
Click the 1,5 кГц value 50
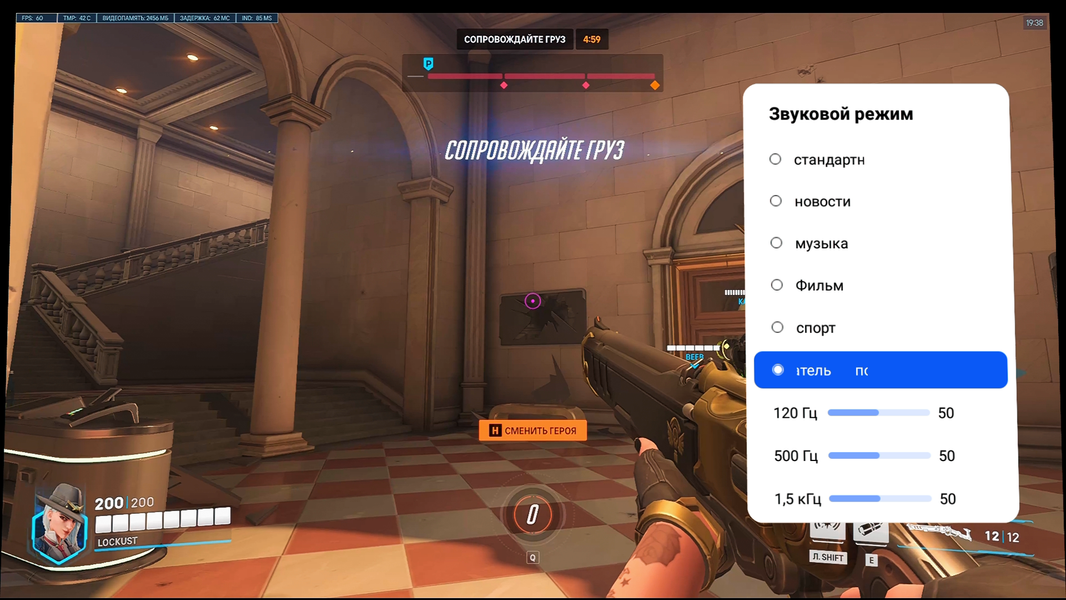948,499
